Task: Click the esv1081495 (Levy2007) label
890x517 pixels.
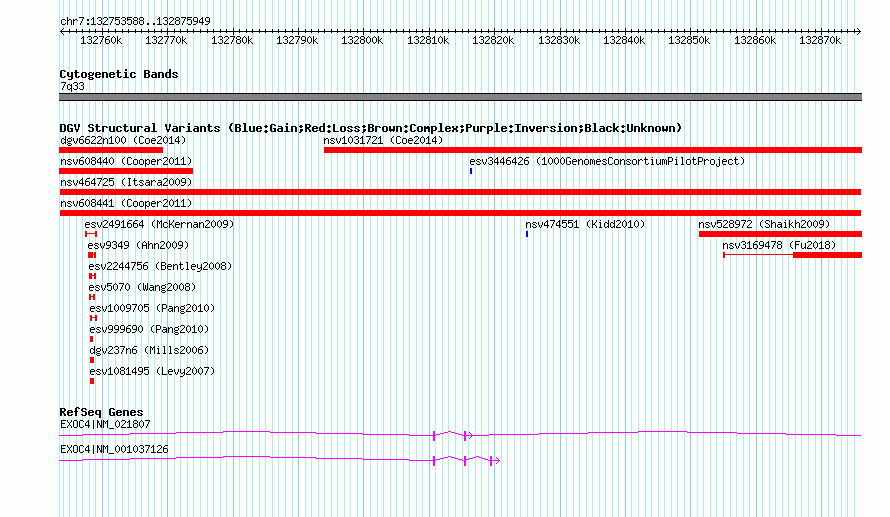Action: coord(152,371)
